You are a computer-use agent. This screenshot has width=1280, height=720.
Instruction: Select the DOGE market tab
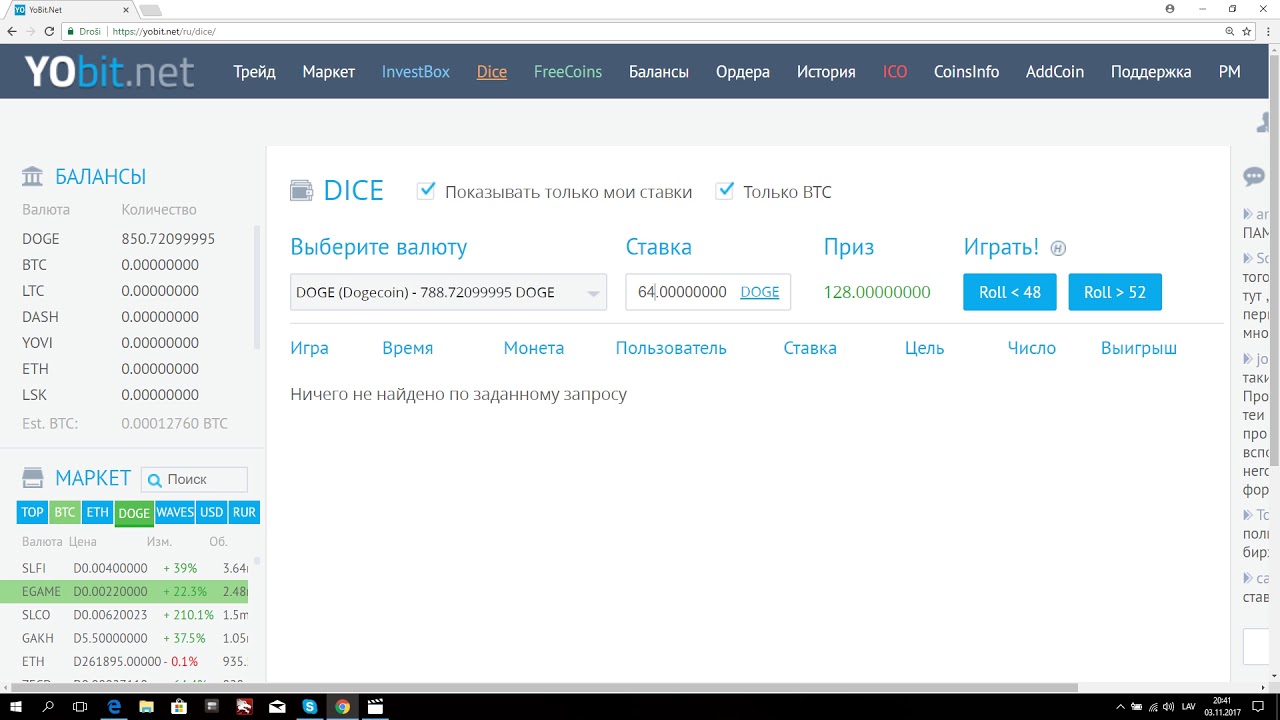tap(134, 513)
